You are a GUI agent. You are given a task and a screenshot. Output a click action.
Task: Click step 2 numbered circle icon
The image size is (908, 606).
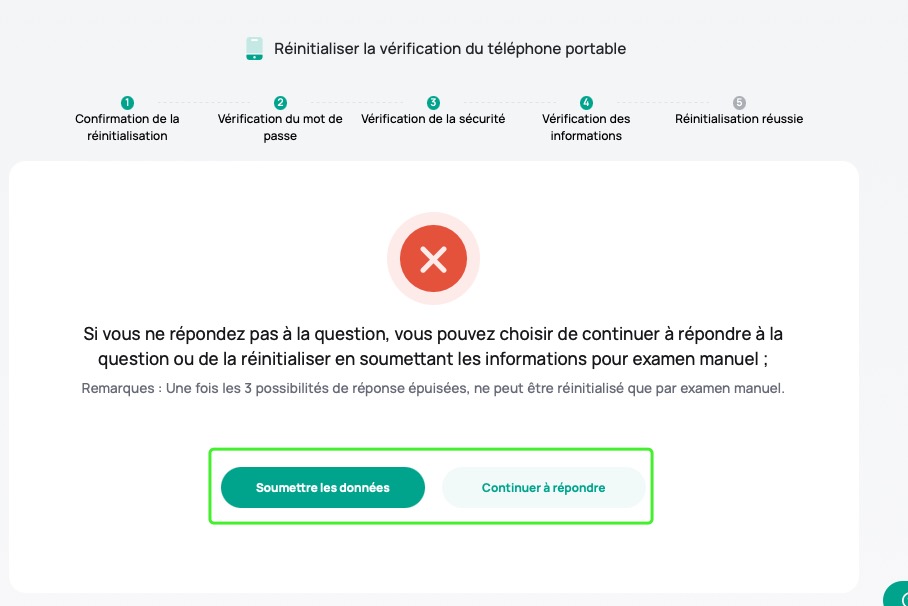(x=280, y=103)
